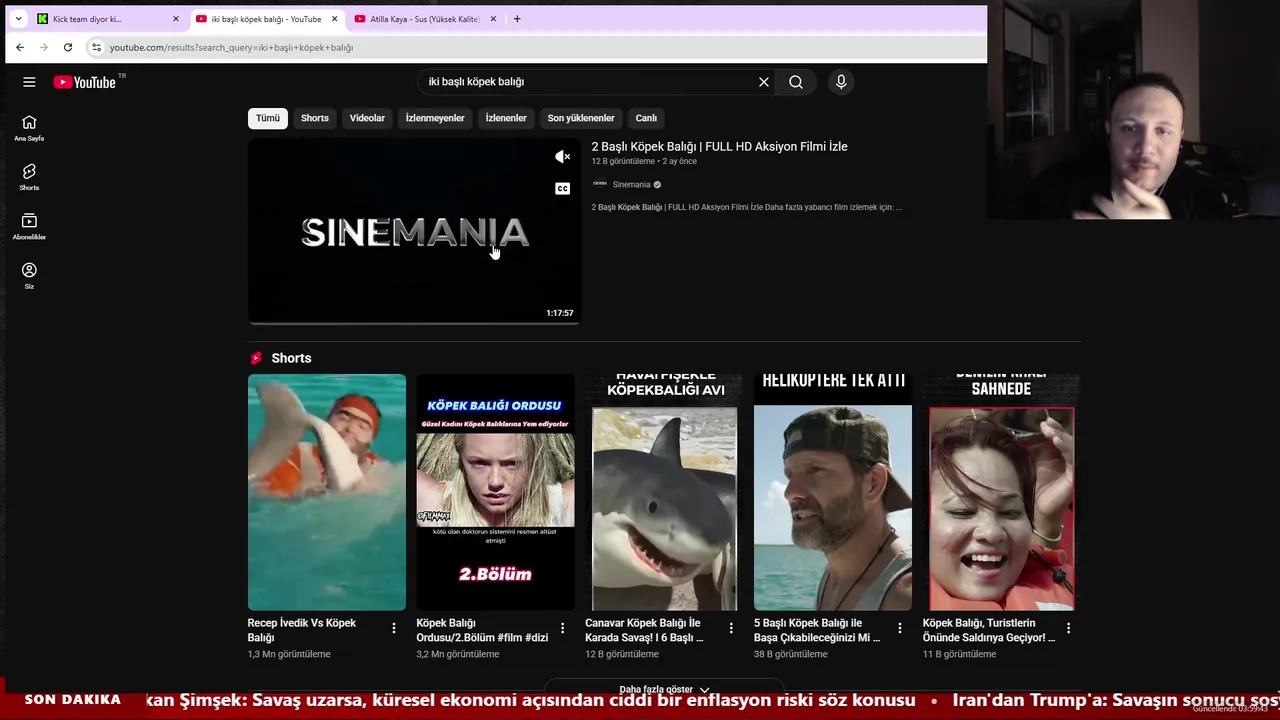Open the Recep İvedik Vs Köpek Balığı thumbnail
Image resolution: width=1280 pixels, height=720 pixels.
point(327,492)
